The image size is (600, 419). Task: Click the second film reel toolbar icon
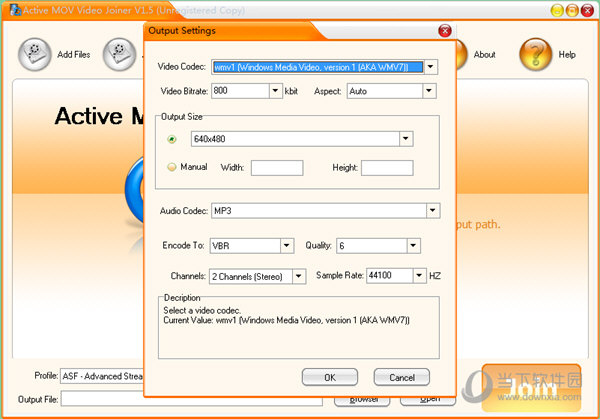click(x=119, y=54)
